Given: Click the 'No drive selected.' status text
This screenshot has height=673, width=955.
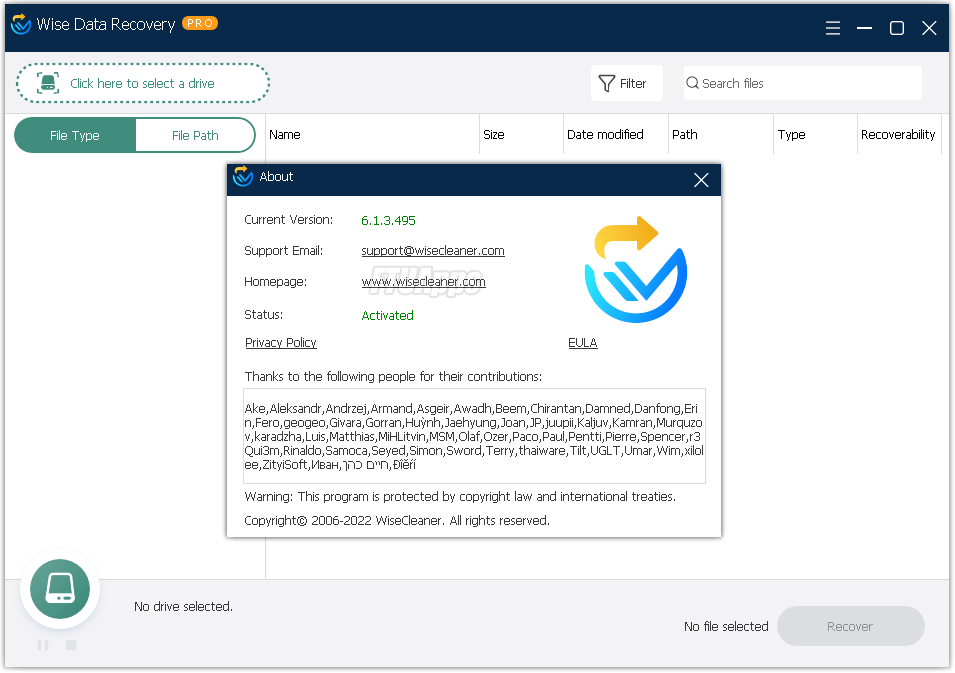Looking at the screenshot, I should point(183,607).
